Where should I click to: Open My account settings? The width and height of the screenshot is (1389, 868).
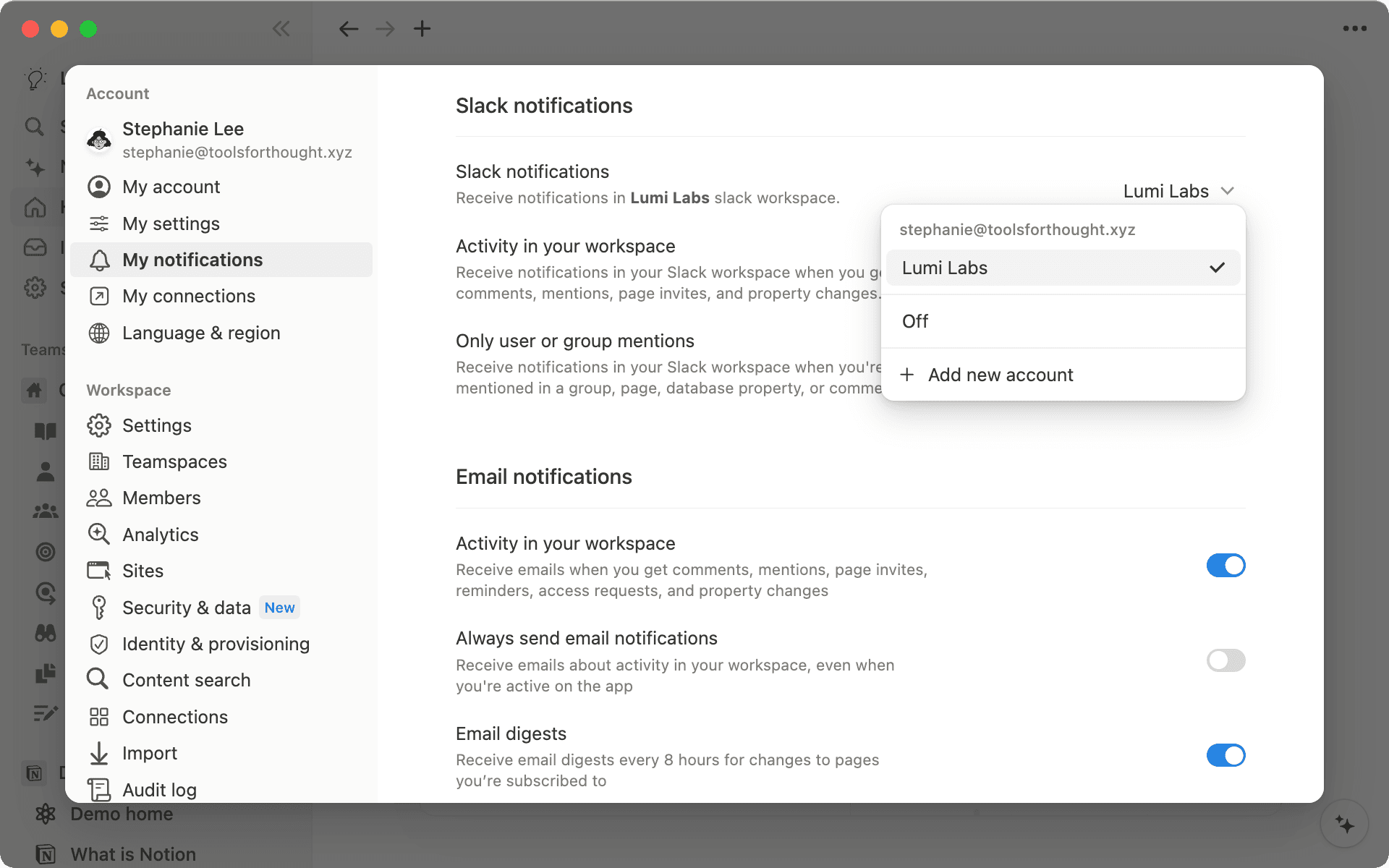click(x=171, y=187)
